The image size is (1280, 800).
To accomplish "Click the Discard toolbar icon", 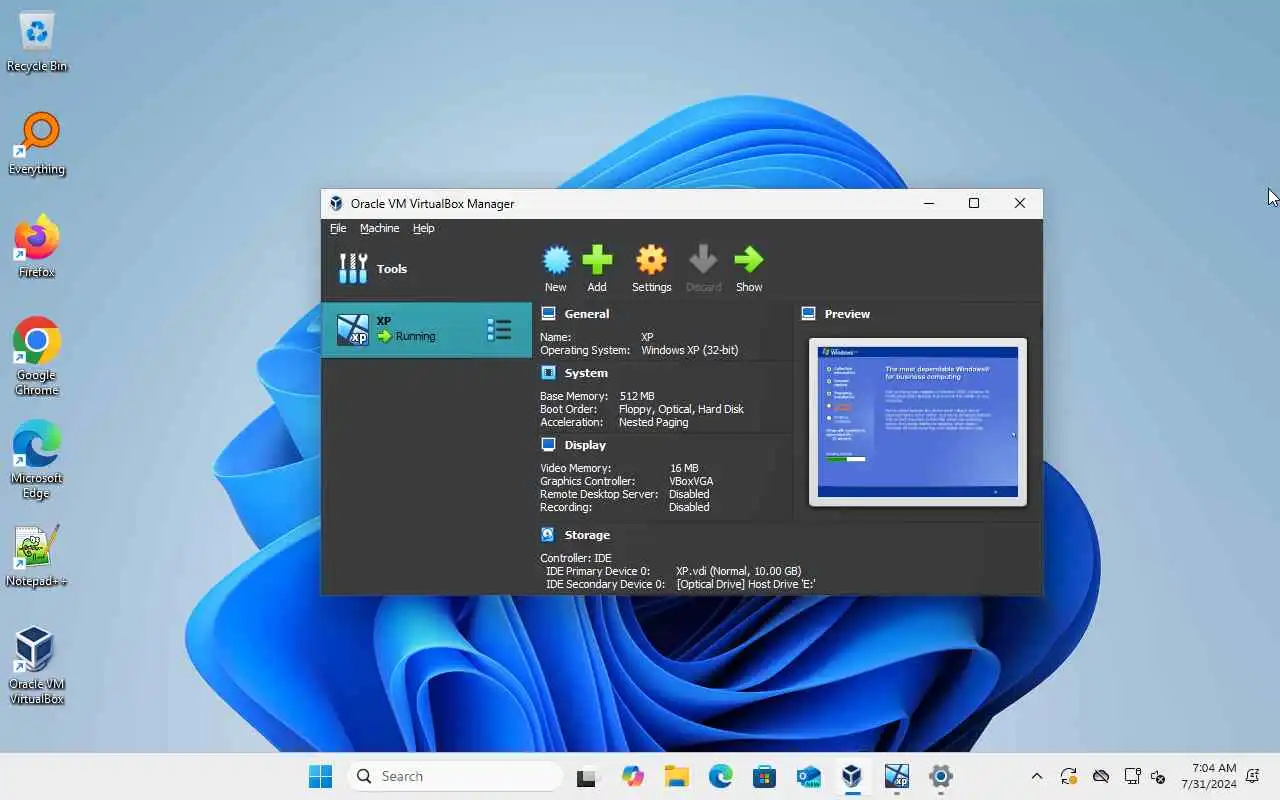I will (703, 261).
